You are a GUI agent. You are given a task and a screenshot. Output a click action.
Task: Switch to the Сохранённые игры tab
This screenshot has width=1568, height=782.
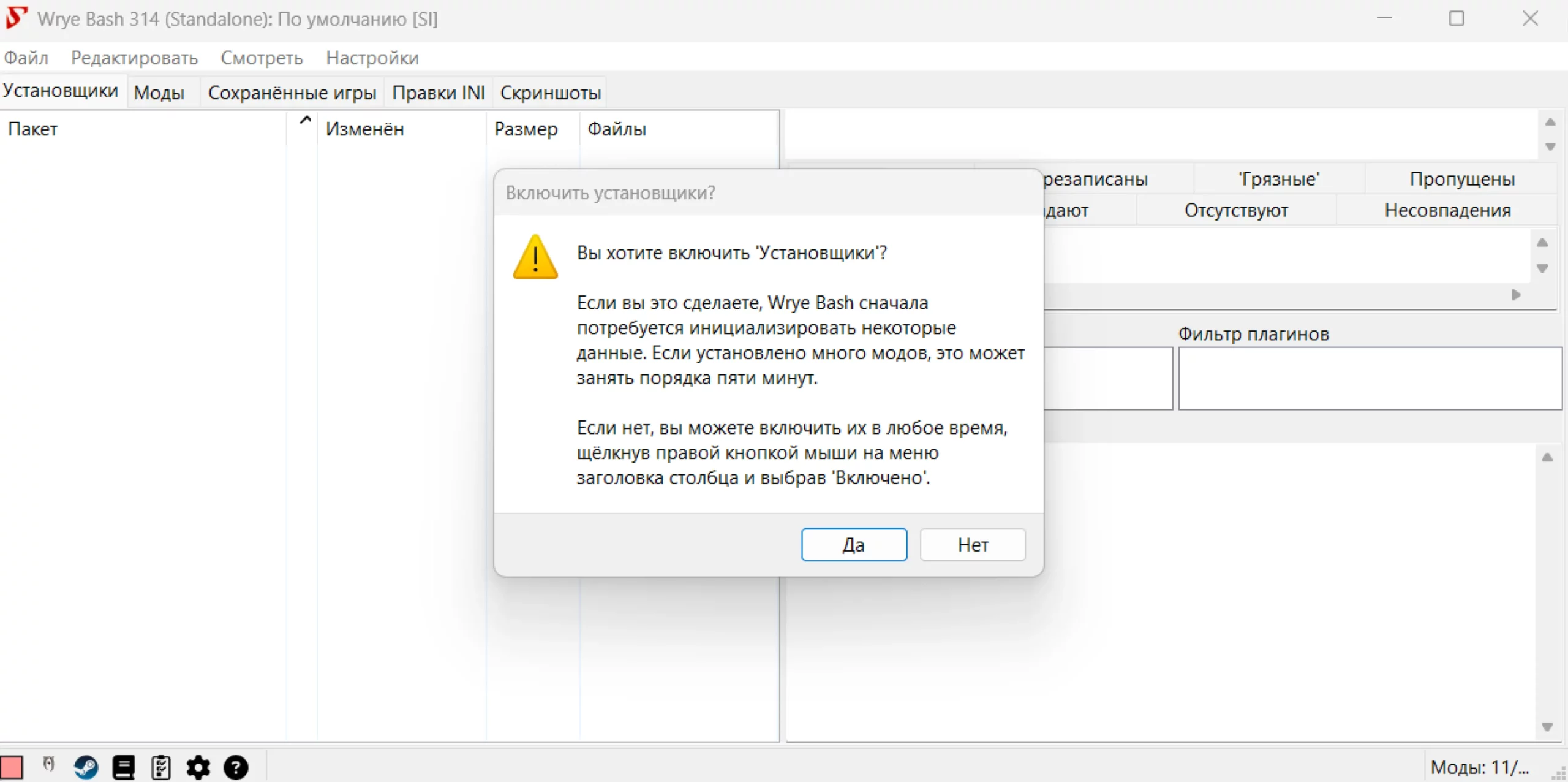coord(292,93)
